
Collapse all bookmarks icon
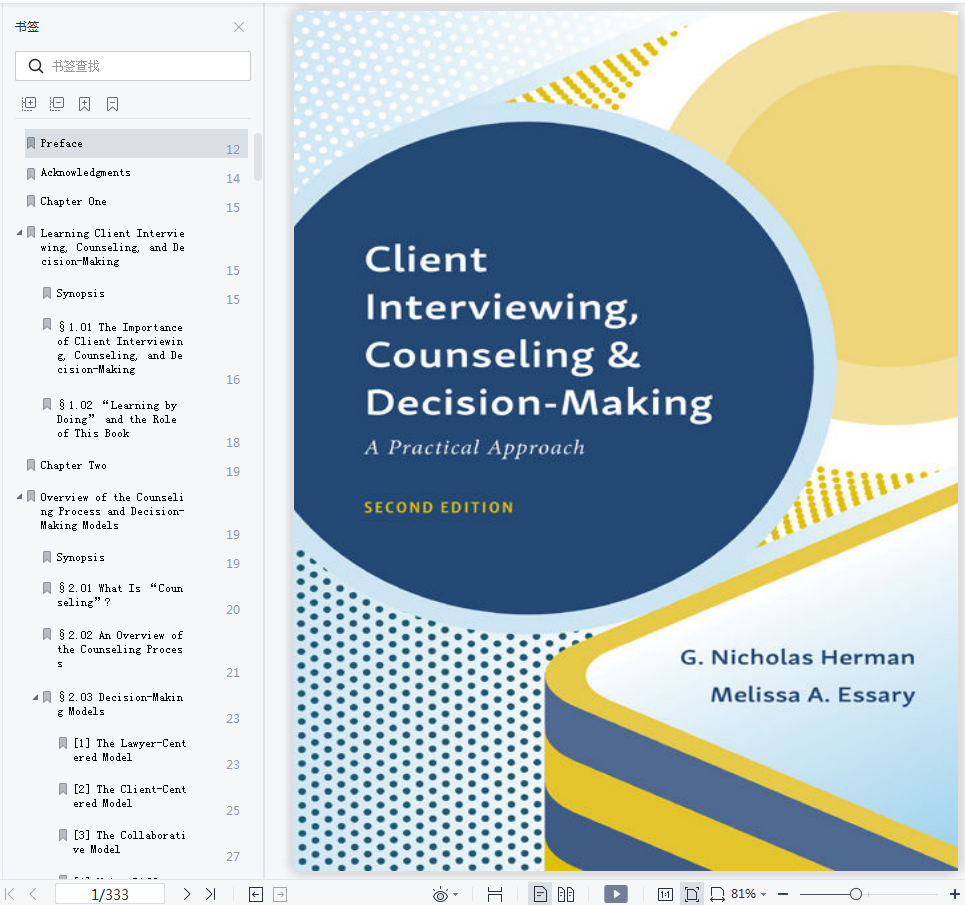click(57, 103)
